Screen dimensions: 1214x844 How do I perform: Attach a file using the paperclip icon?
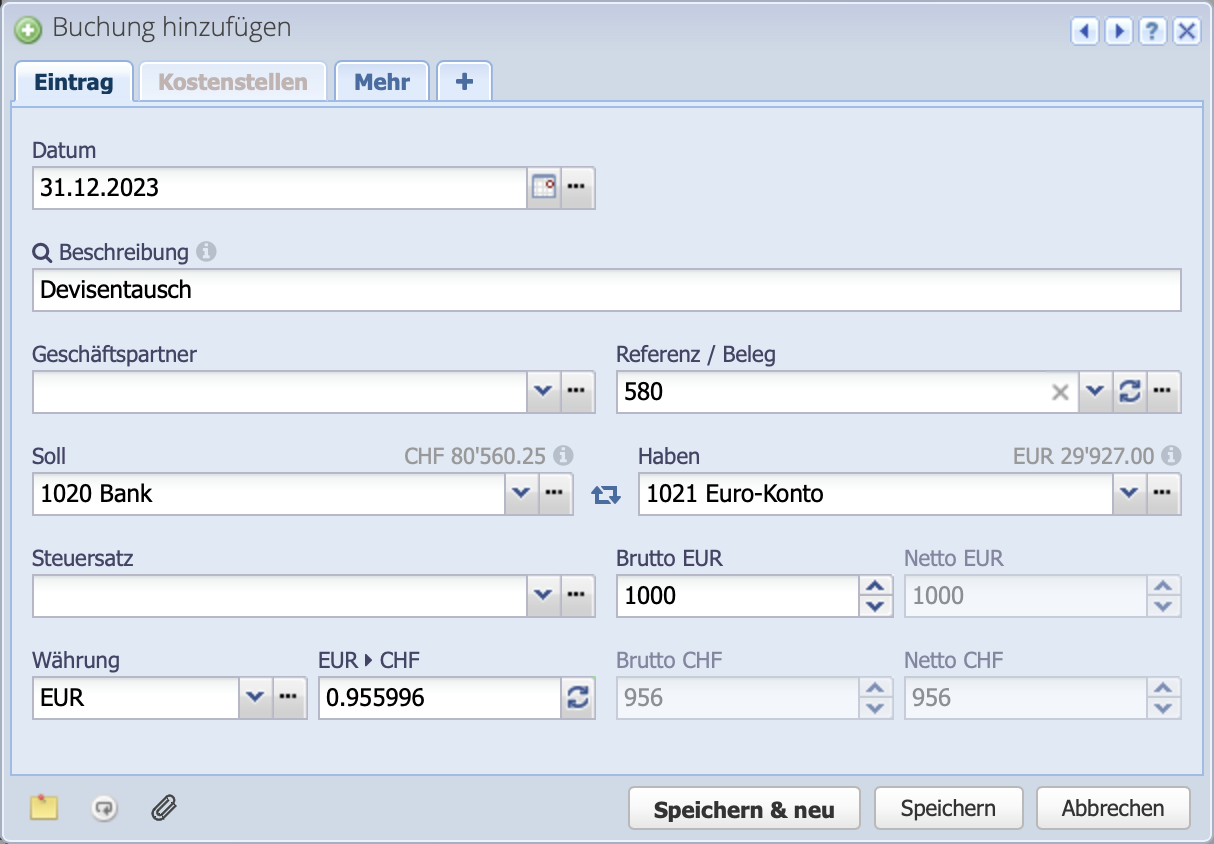(x=163, y=807)
